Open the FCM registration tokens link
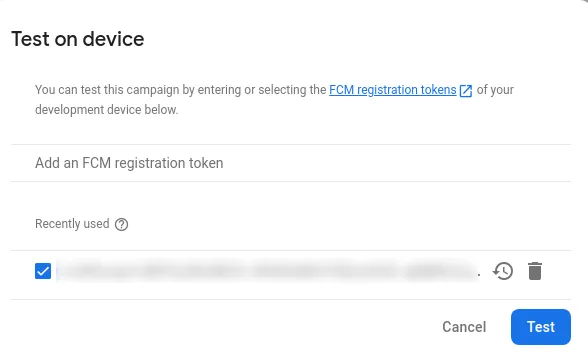The image size is (588, 364). 393,90
